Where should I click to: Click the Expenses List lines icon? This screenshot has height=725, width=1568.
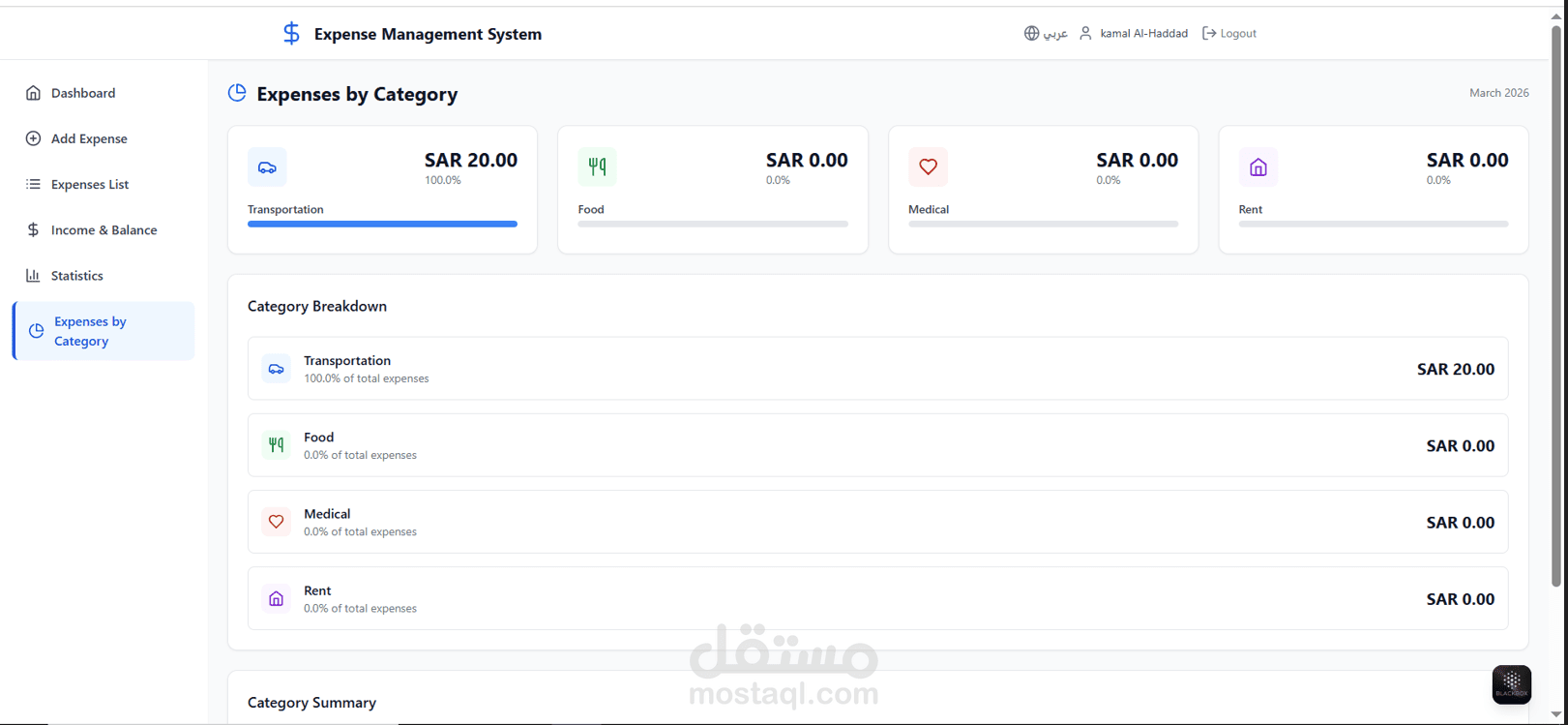(33, 184)
